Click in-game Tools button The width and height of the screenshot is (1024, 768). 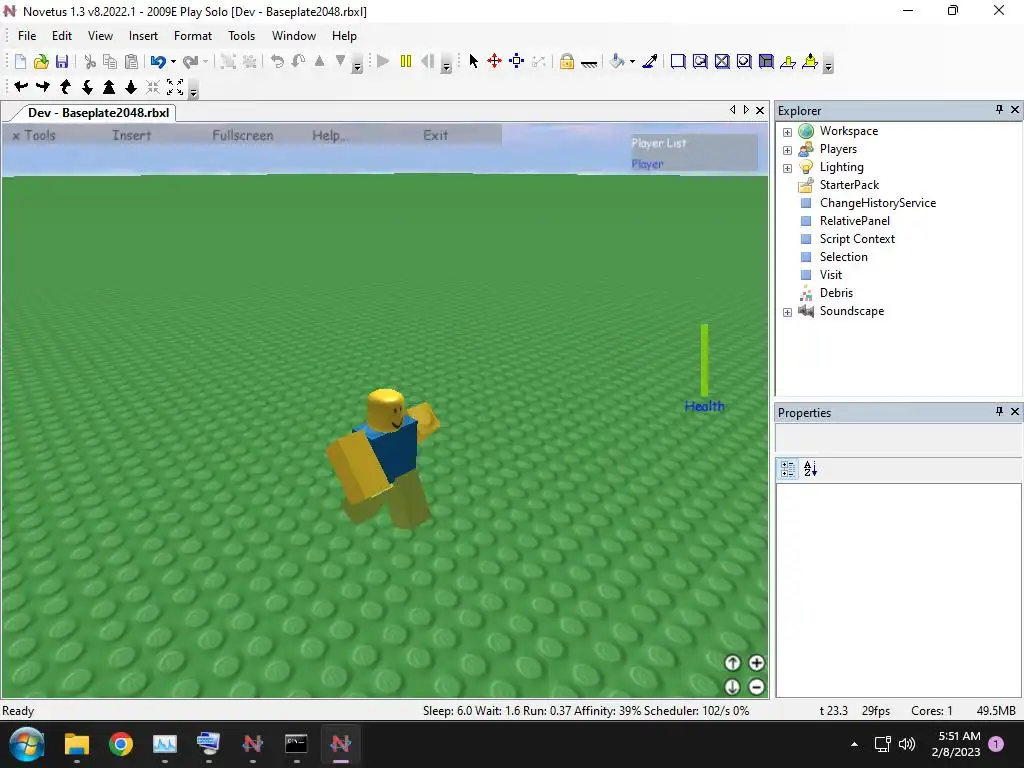click(x=34, y=135)
